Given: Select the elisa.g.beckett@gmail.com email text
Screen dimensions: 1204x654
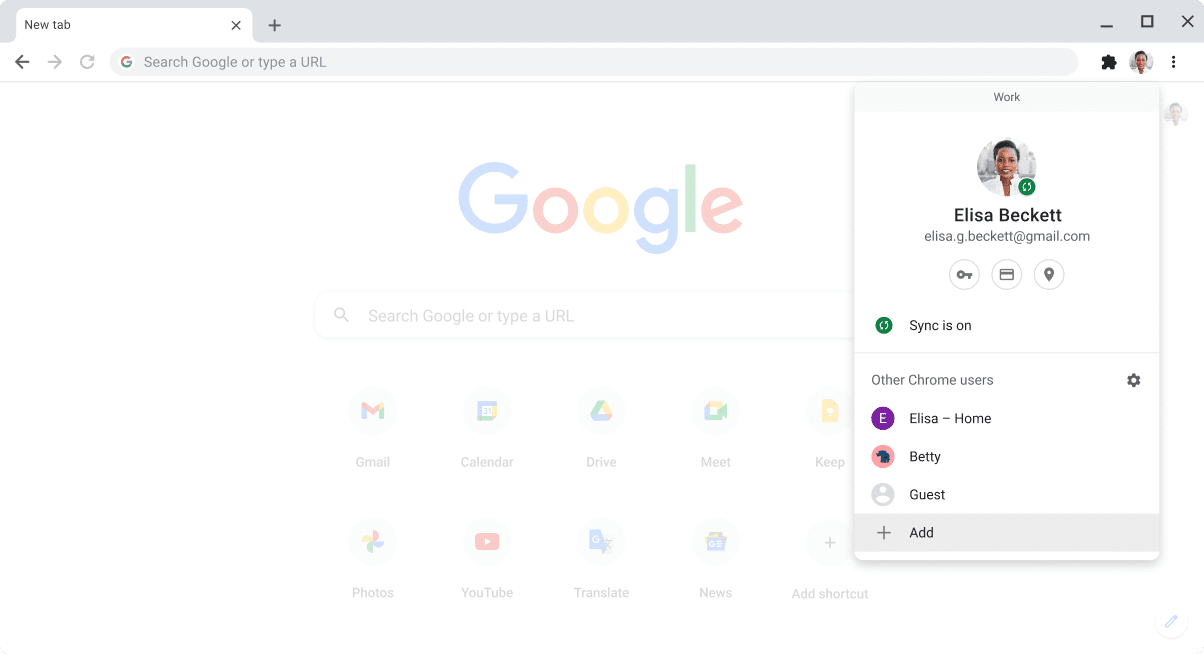Looking at the screenshot, I should click(1006, 237).
